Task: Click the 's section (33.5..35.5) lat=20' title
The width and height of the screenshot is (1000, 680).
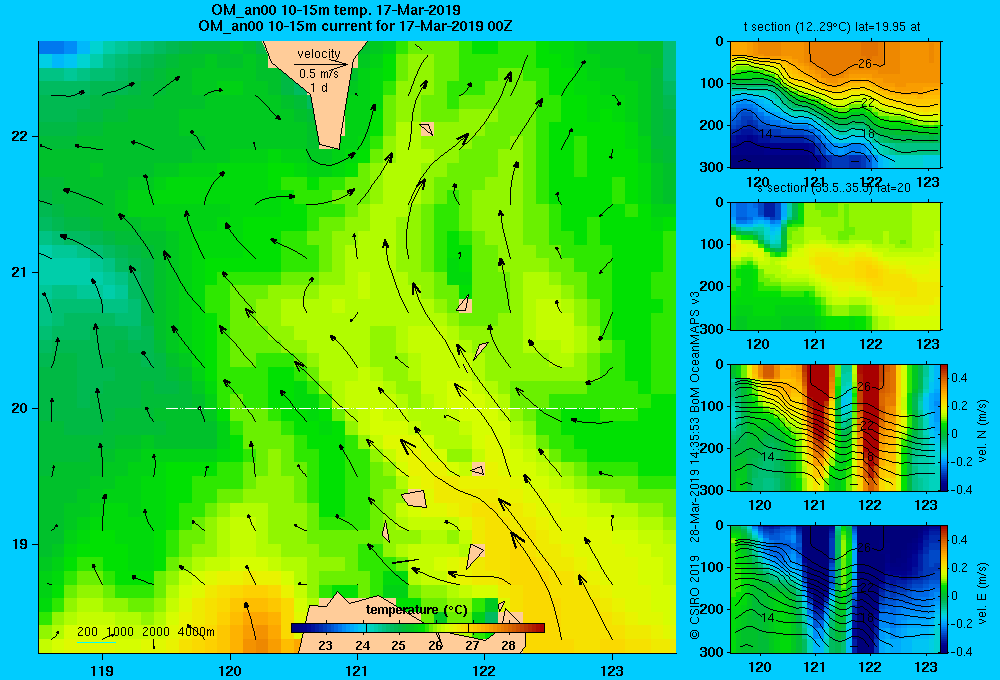Action: point(834,188)
